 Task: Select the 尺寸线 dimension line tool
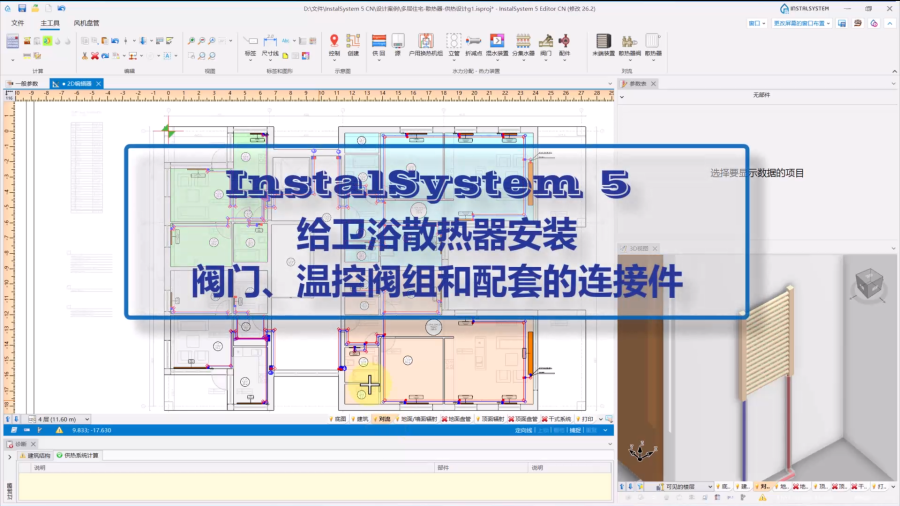(x=270, y=45)
